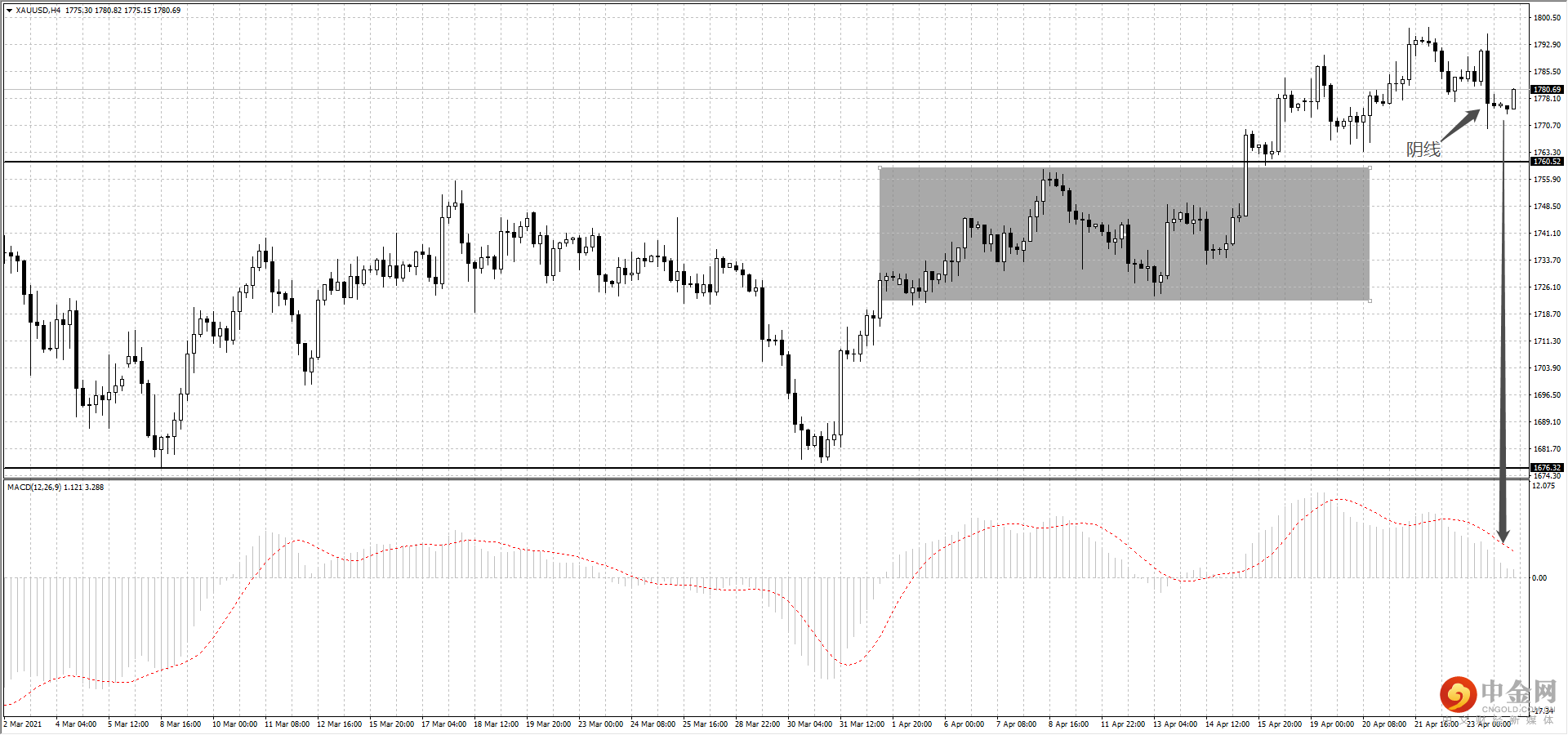
Task: Click the 24 Mar 08:00 time label
Action: click(x=653, y=724)
